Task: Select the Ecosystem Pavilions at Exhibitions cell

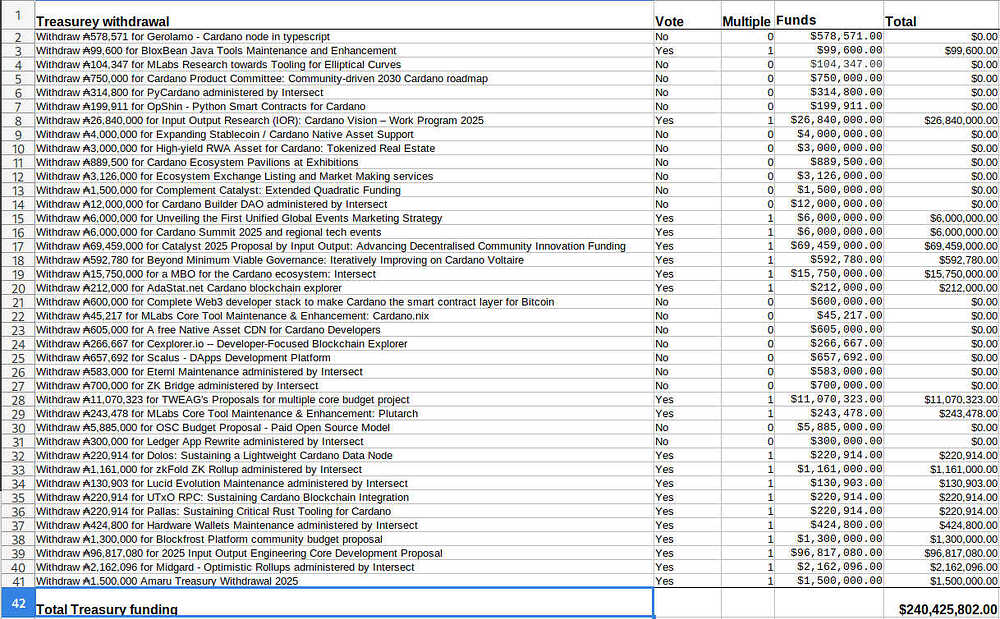Action: 344,162
